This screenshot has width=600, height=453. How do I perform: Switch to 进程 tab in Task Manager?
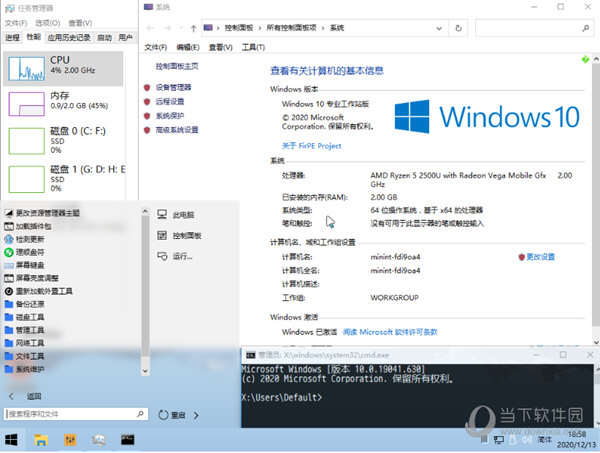[12, 37]
